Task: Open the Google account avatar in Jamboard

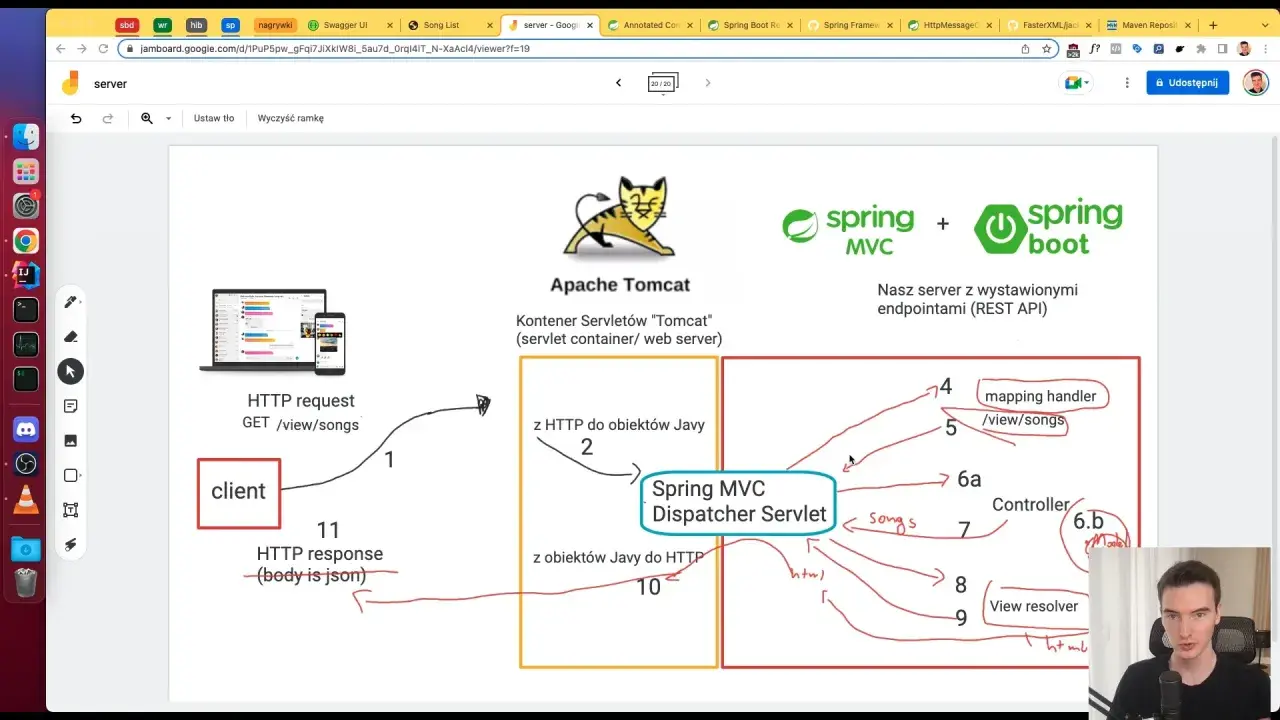Action: 1256,83
